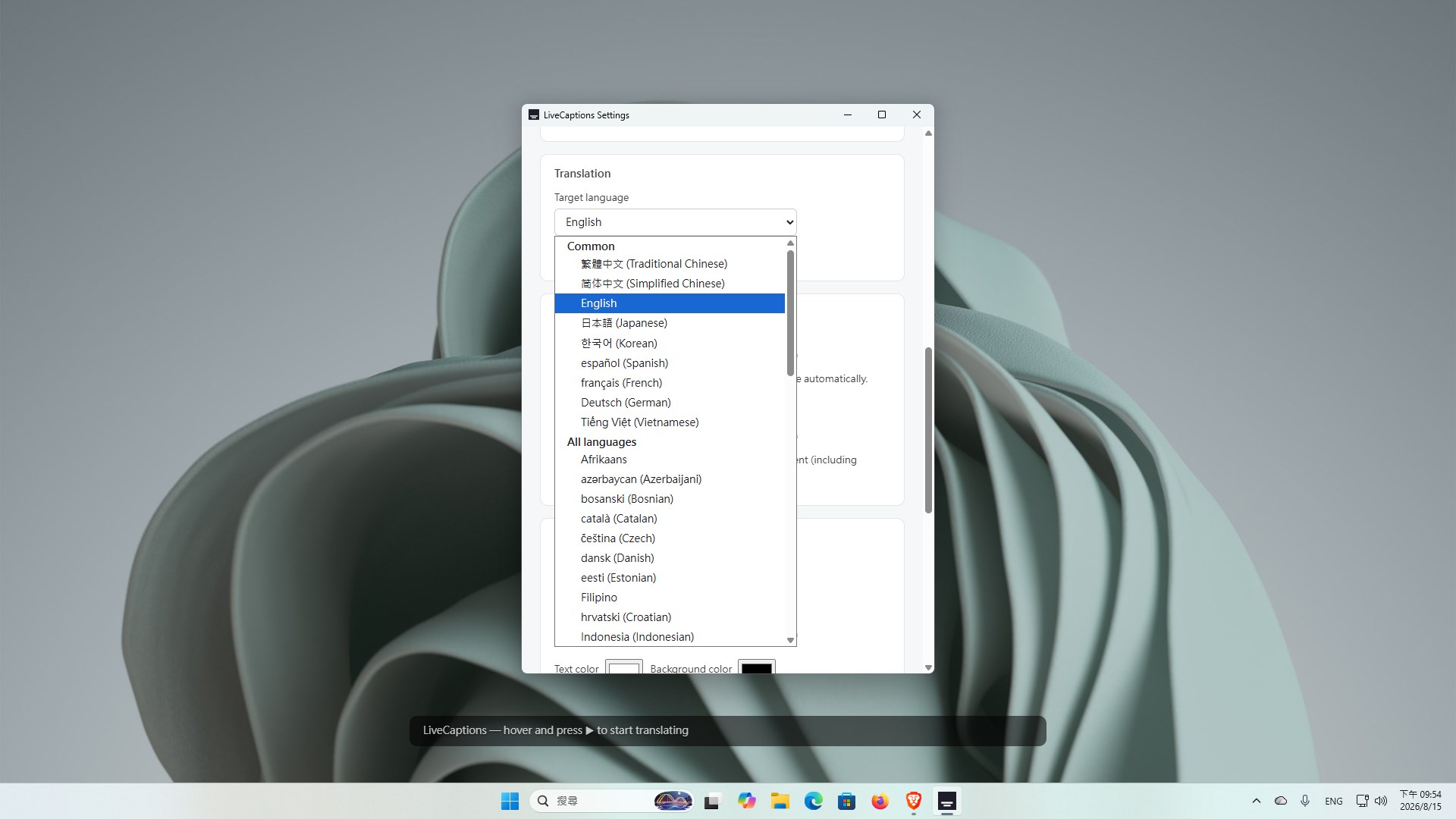The height and width of the screenshot is (819, 1456).
Task: Open Microsoft Store from the taskbar
Action: (847, 801)
